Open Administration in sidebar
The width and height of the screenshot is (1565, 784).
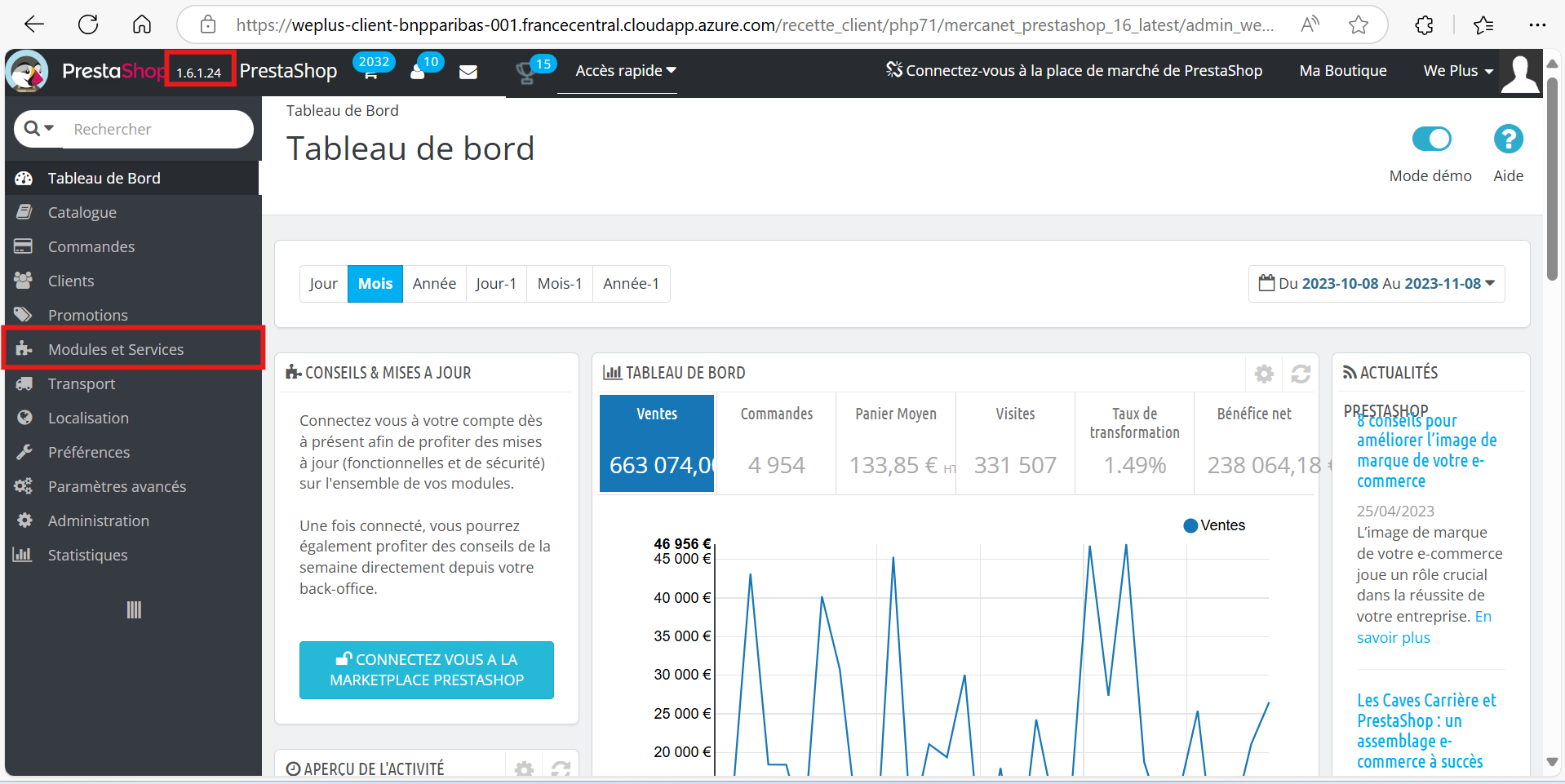(x=132, y=520)
